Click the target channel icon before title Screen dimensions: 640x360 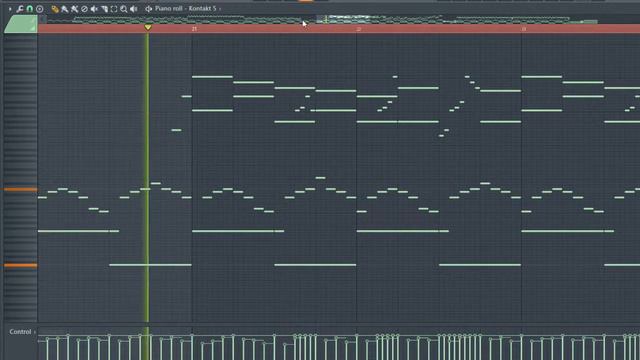pos(149,9)
